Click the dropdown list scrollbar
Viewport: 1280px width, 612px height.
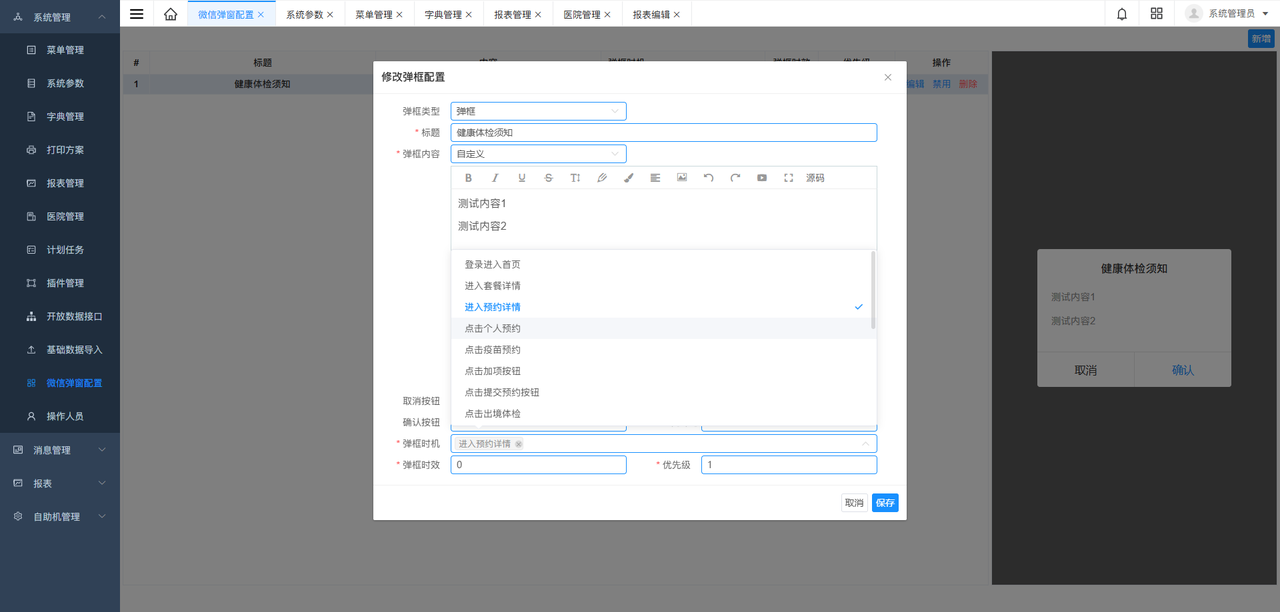point(873,290)
